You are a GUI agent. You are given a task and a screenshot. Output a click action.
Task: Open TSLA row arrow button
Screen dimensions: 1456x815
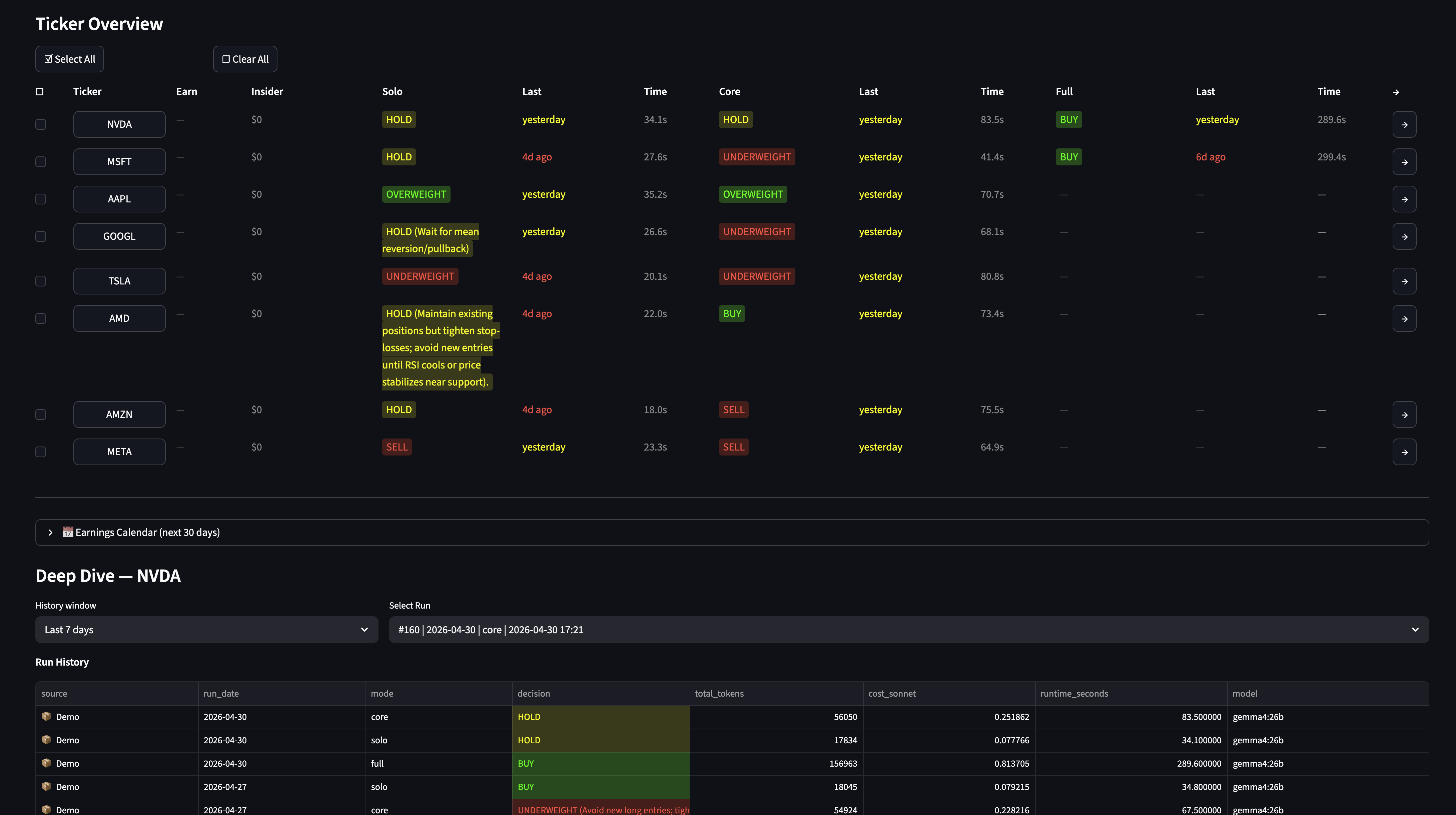coord(1404,281)
